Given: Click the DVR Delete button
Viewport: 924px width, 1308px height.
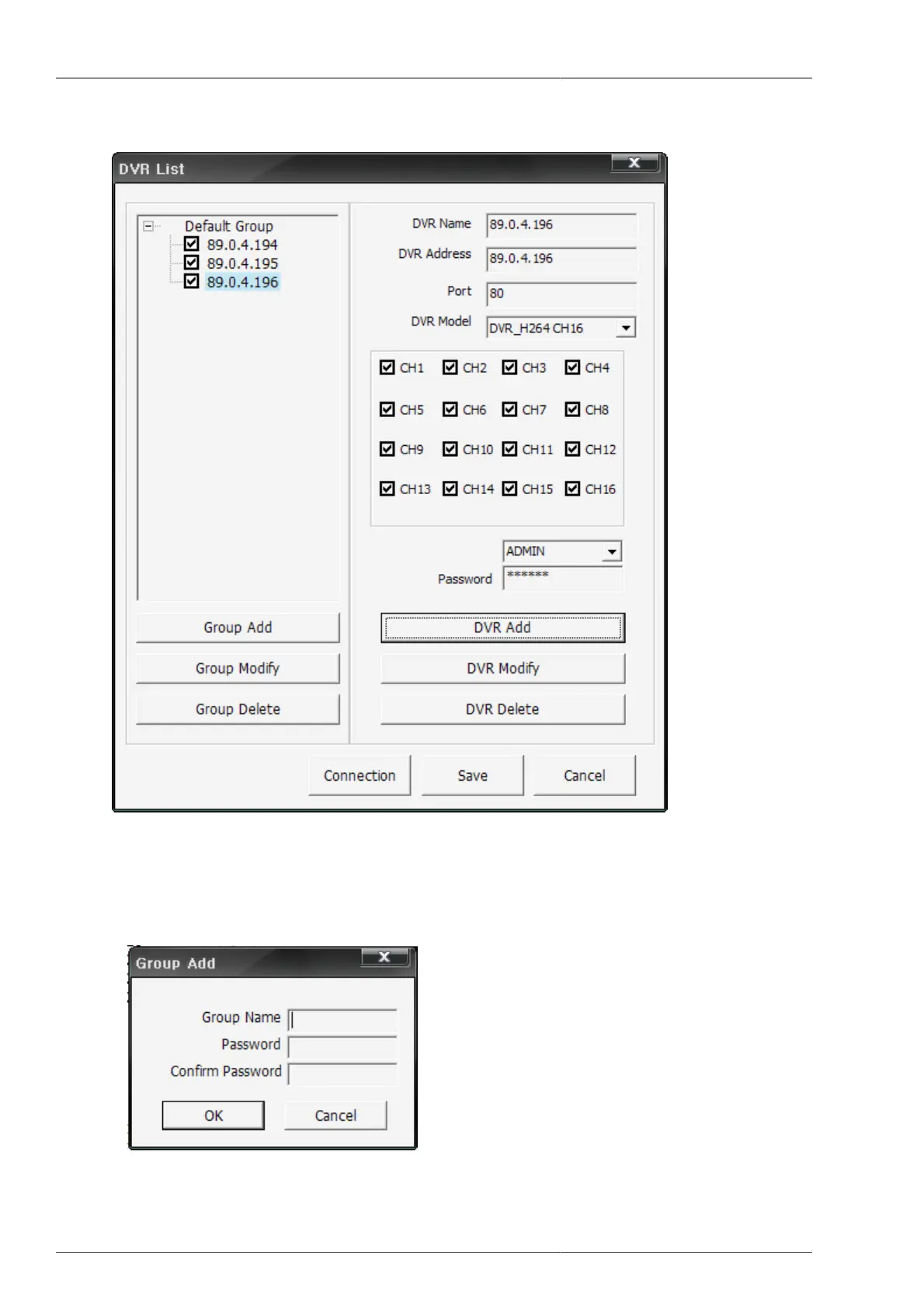Looking at the screenshot, I should pyautogui.click(x=502, y=709).
